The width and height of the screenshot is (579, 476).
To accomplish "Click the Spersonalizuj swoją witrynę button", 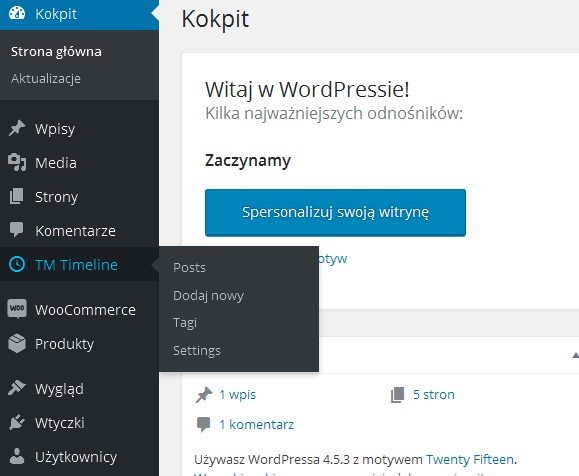I will pos(335,213).
